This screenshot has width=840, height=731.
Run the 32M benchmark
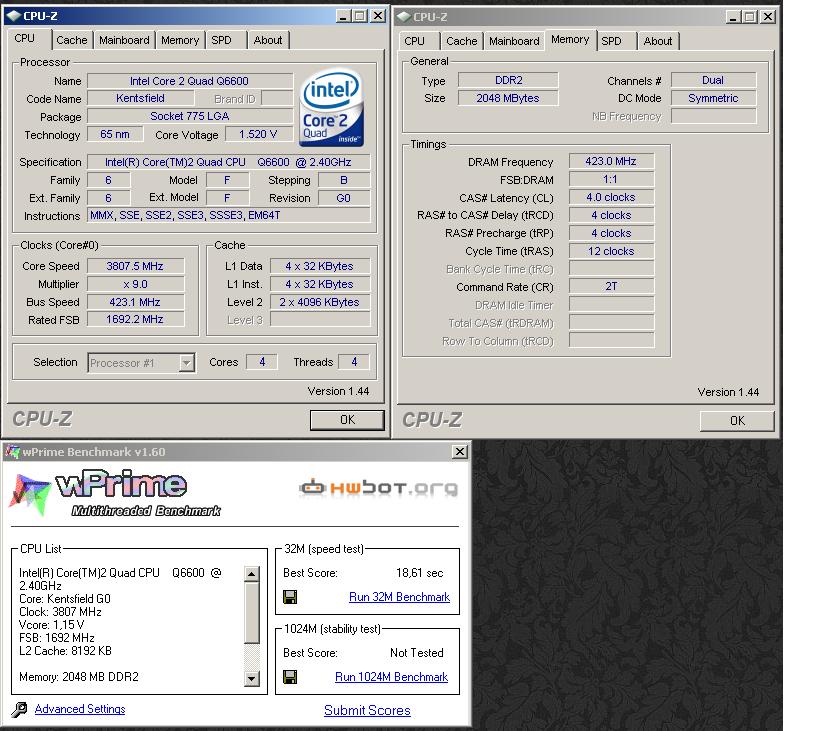[399, 597]
